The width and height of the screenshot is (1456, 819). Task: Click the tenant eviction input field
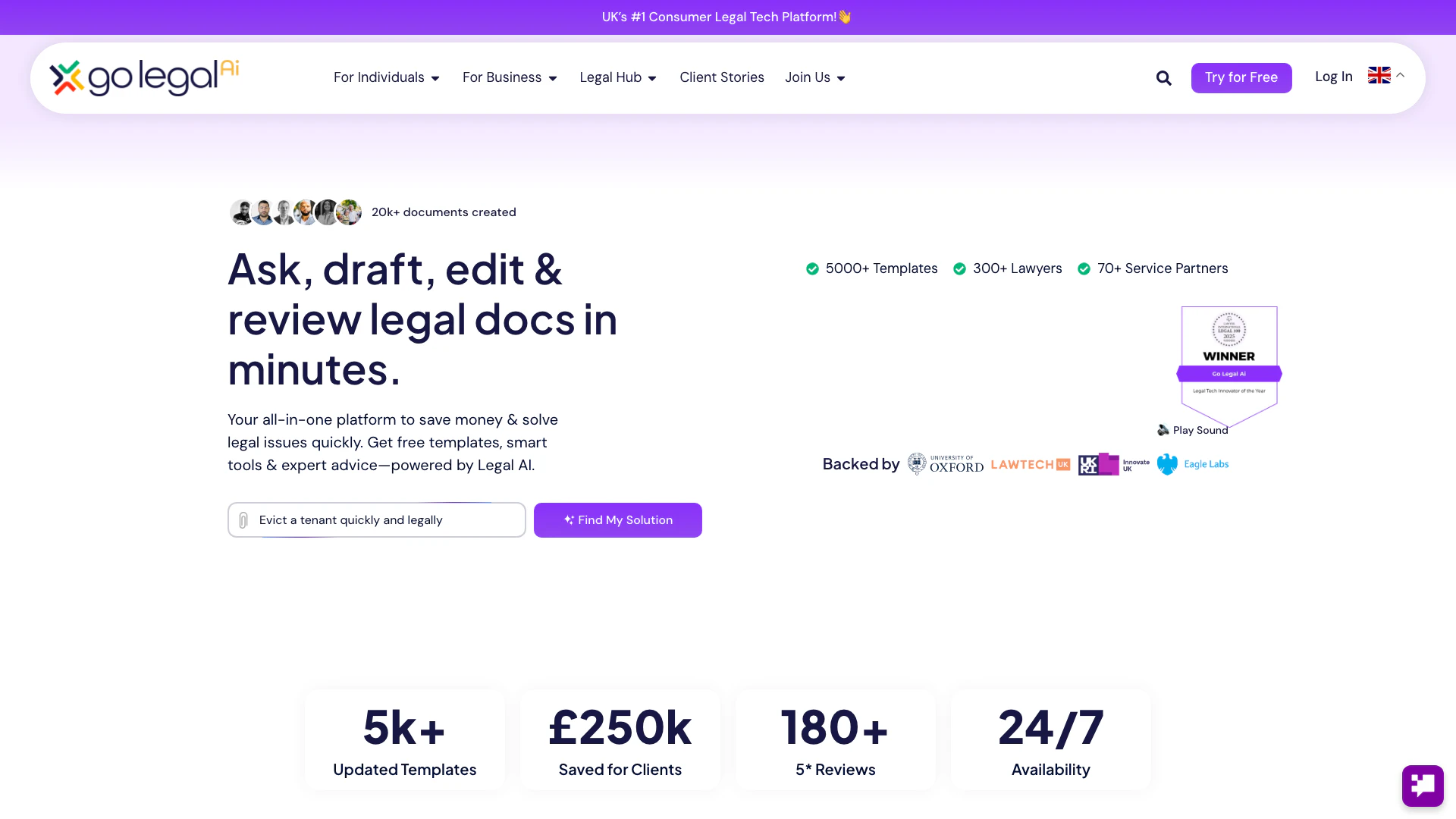377,520
